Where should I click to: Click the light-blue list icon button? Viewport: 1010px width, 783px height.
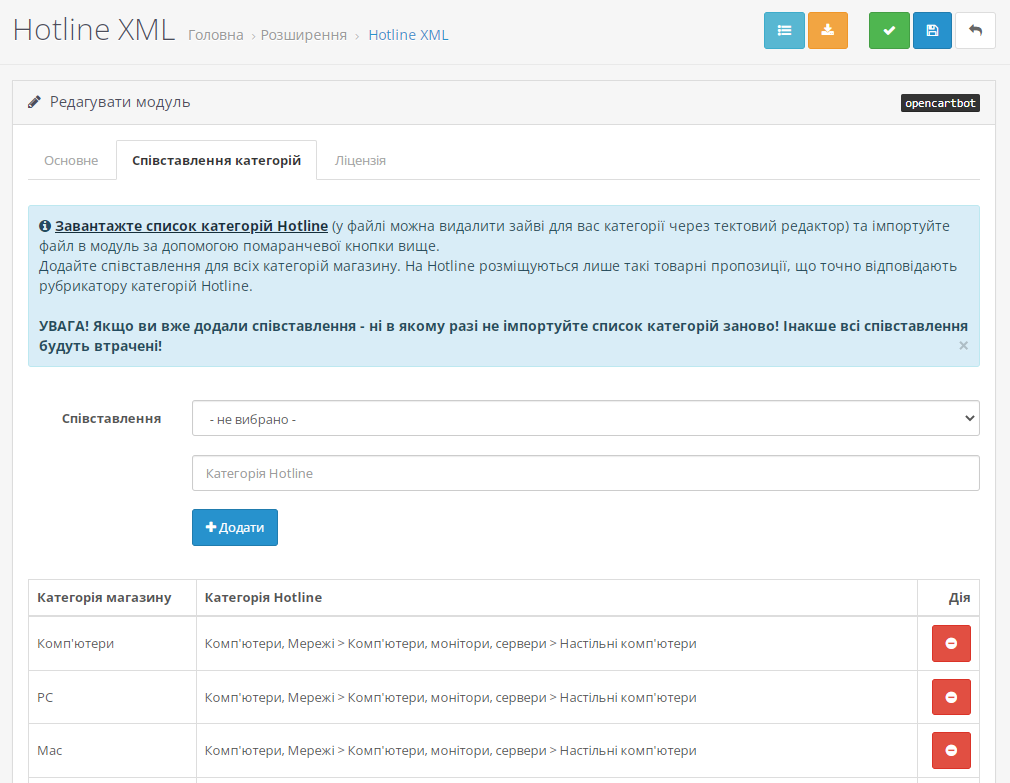pos(784,30)
